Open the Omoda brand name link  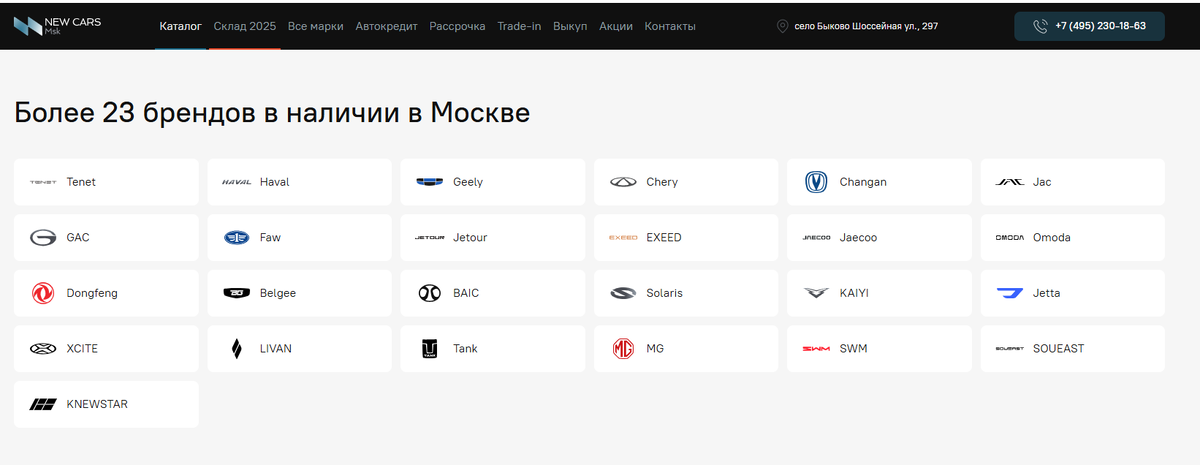point(1052,238)
